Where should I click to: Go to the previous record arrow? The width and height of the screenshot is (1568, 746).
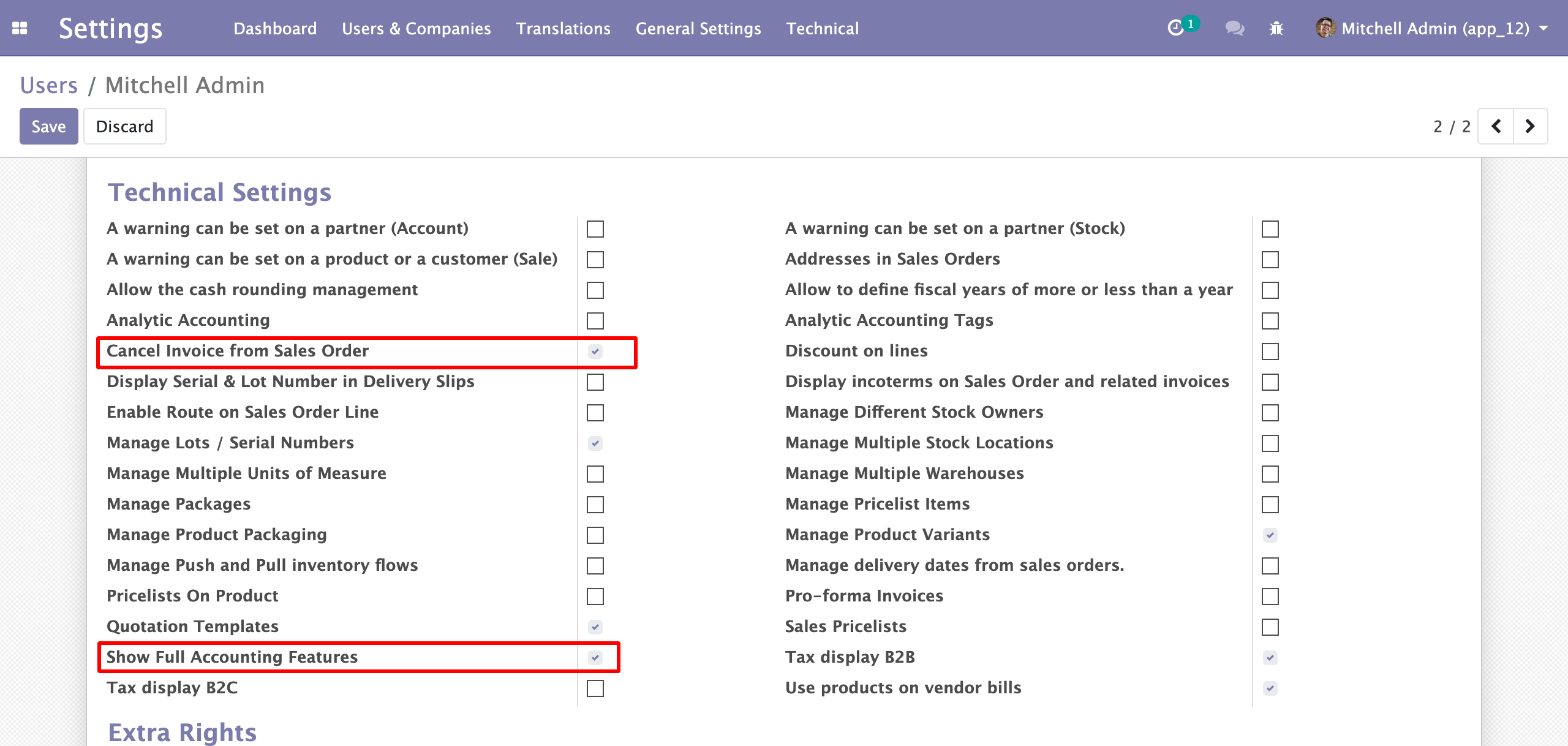(1496, 126)
